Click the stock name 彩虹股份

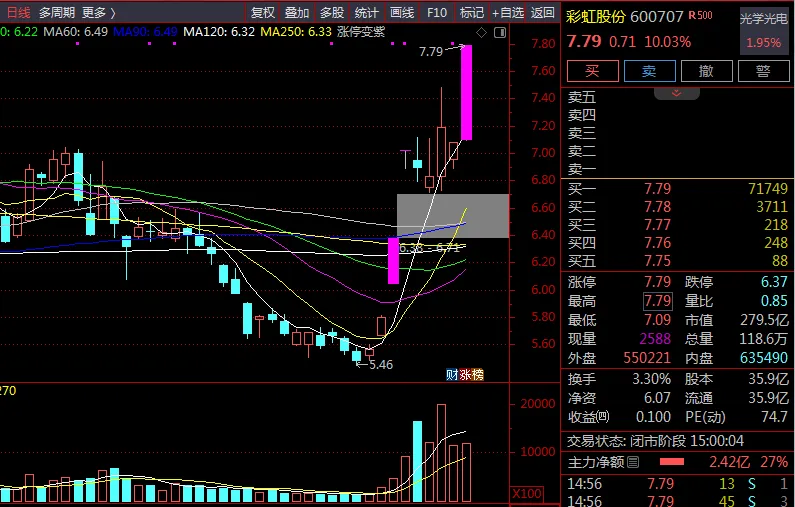click(x=596, y=17)
